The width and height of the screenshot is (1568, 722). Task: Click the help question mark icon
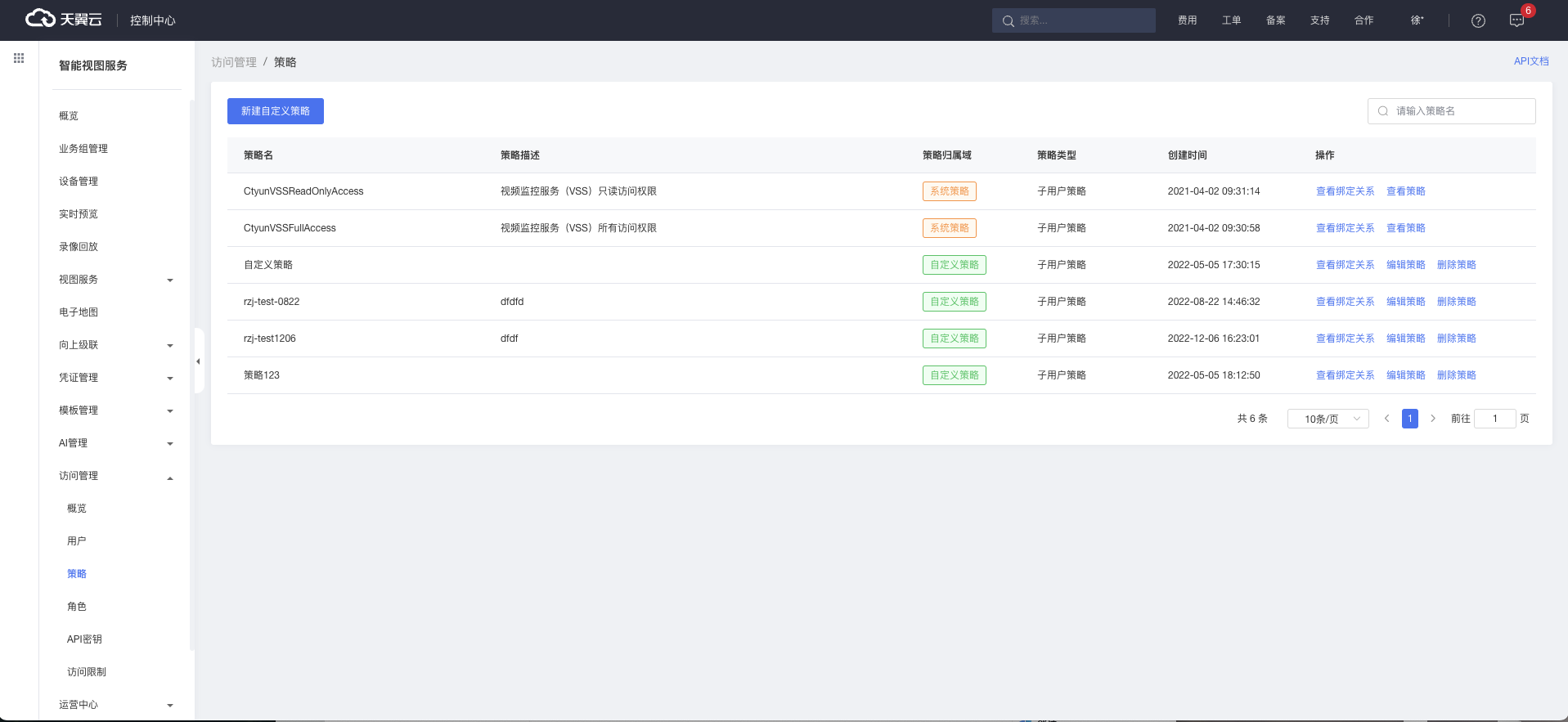click(1478, 20)
